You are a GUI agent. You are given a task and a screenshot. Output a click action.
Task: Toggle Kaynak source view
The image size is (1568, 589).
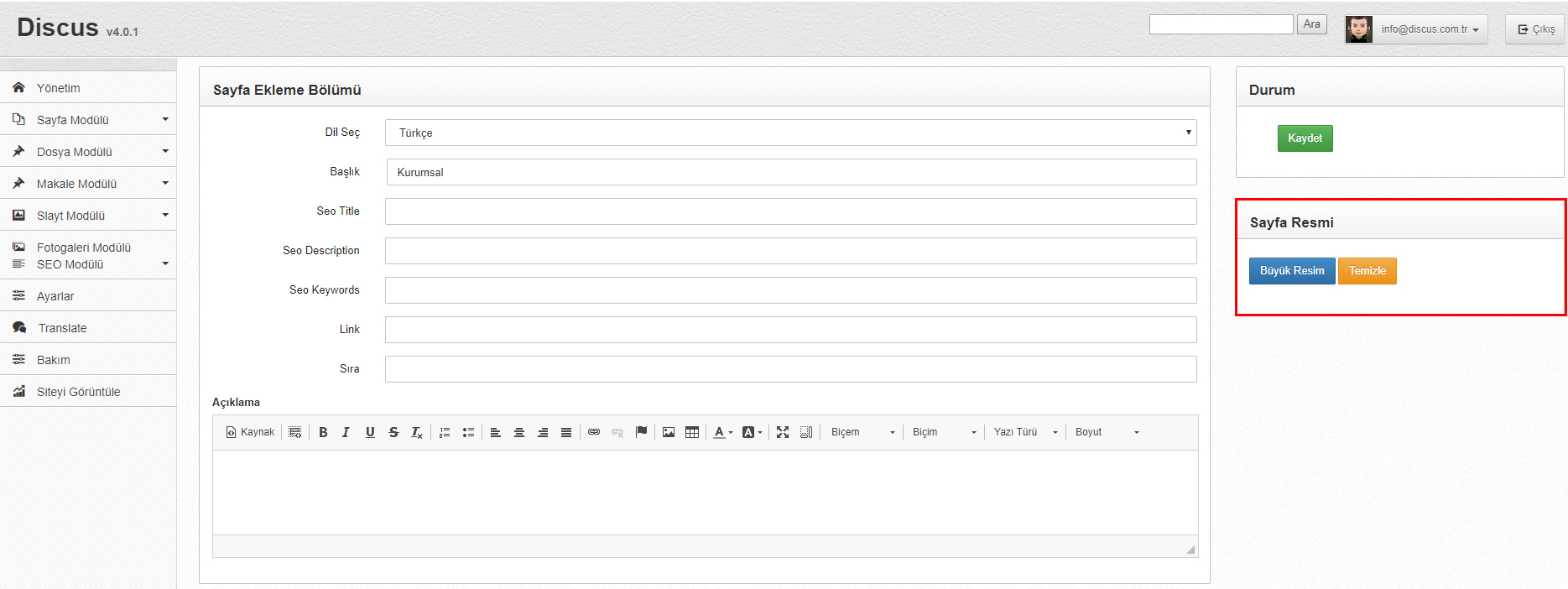(250, 432)
